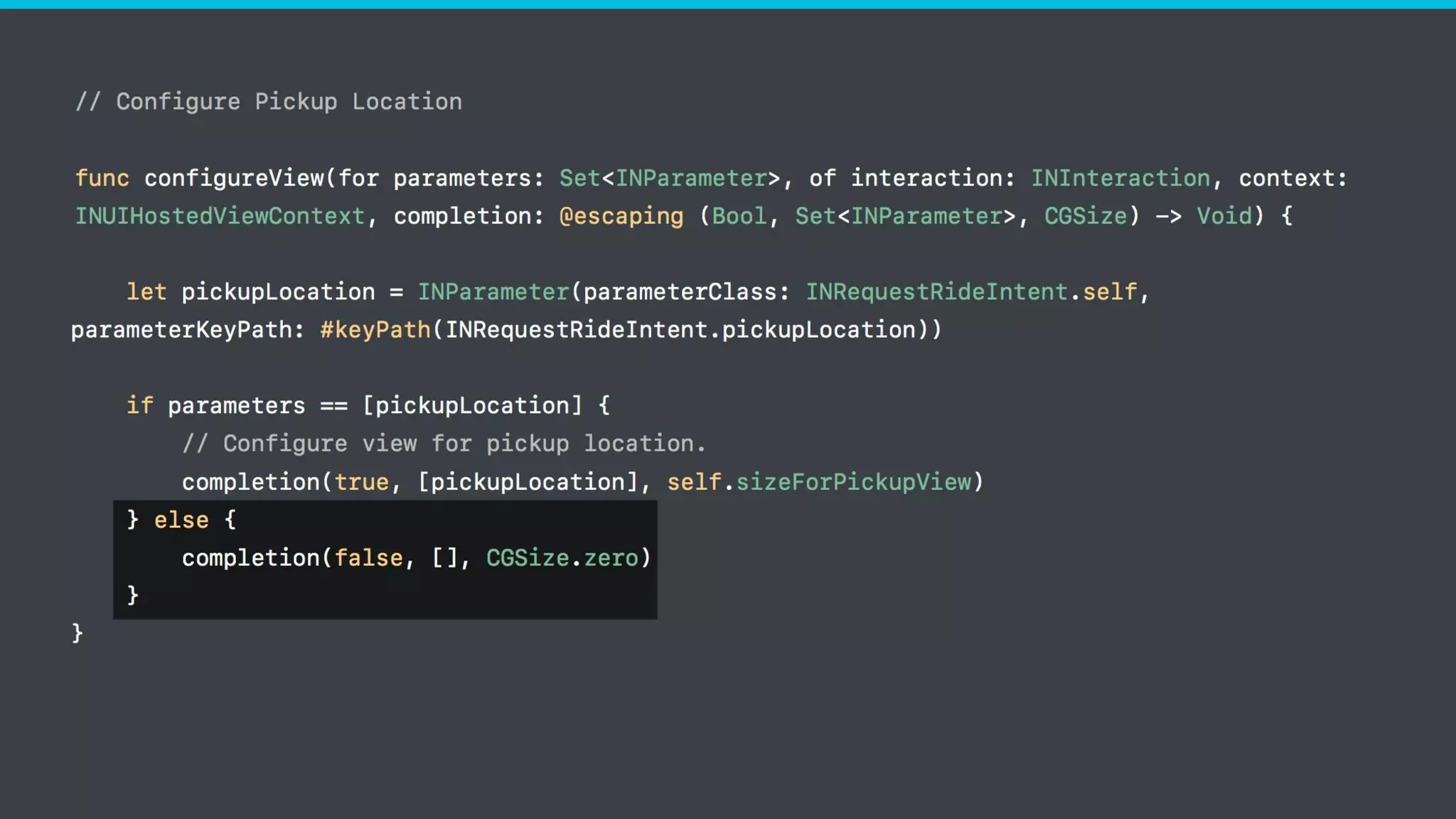Click the true literal in completion call
This screenshot has height=819, width=1456.
(x=361, y=482)
